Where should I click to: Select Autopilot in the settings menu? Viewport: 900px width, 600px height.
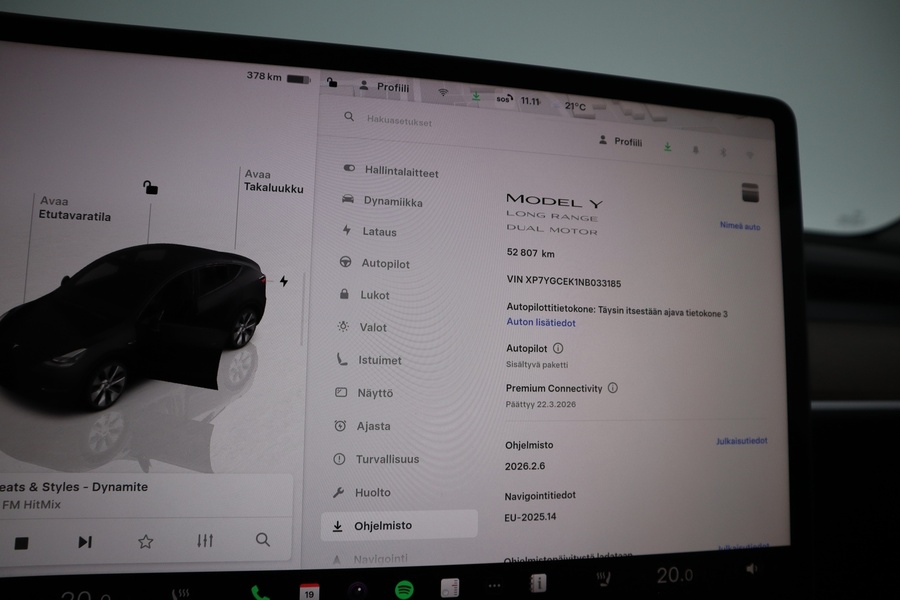(x=385, y=264)
